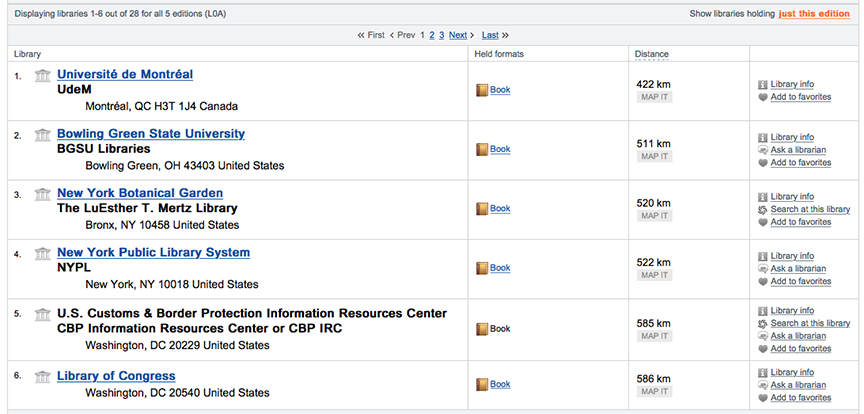
Task: Click the building icon for U.S. Customs & Border Protection
Action: point(42,315)
